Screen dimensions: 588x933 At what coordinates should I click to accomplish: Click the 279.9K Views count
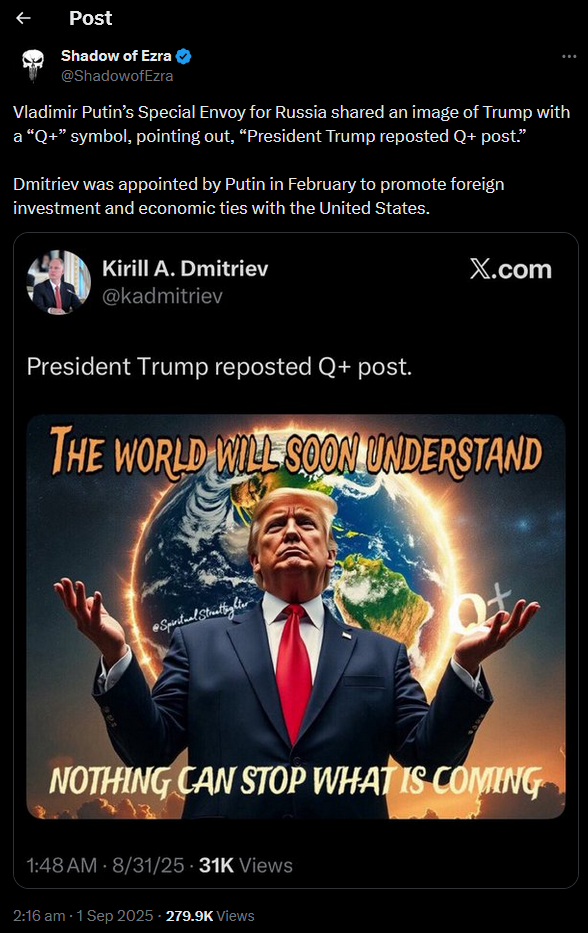[210, 916]
